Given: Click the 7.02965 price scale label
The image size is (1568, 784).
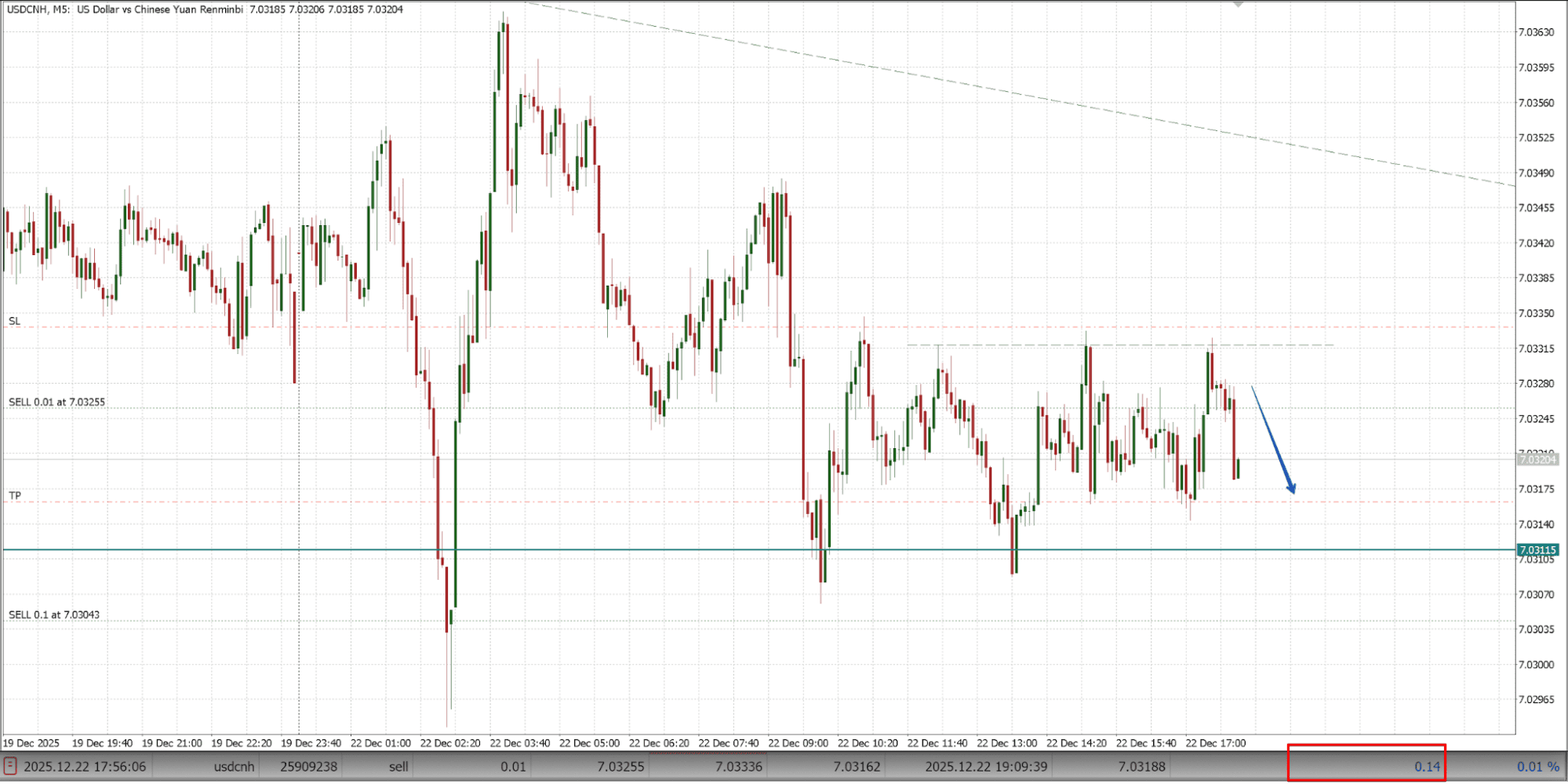Looking at the screenshot, I should 1536,699.
